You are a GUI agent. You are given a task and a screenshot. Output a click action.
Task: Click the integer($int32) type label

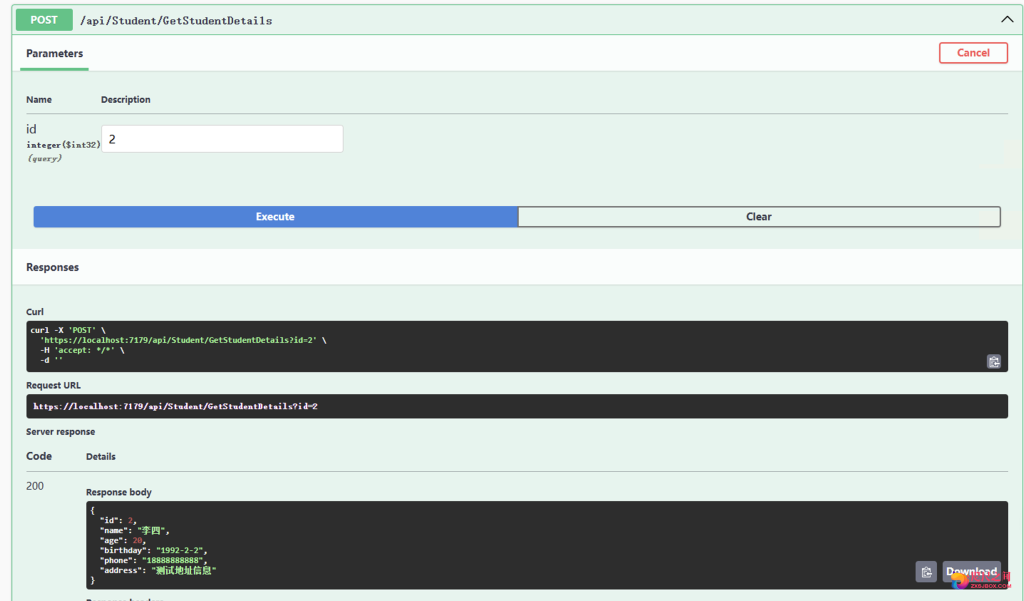63,145
